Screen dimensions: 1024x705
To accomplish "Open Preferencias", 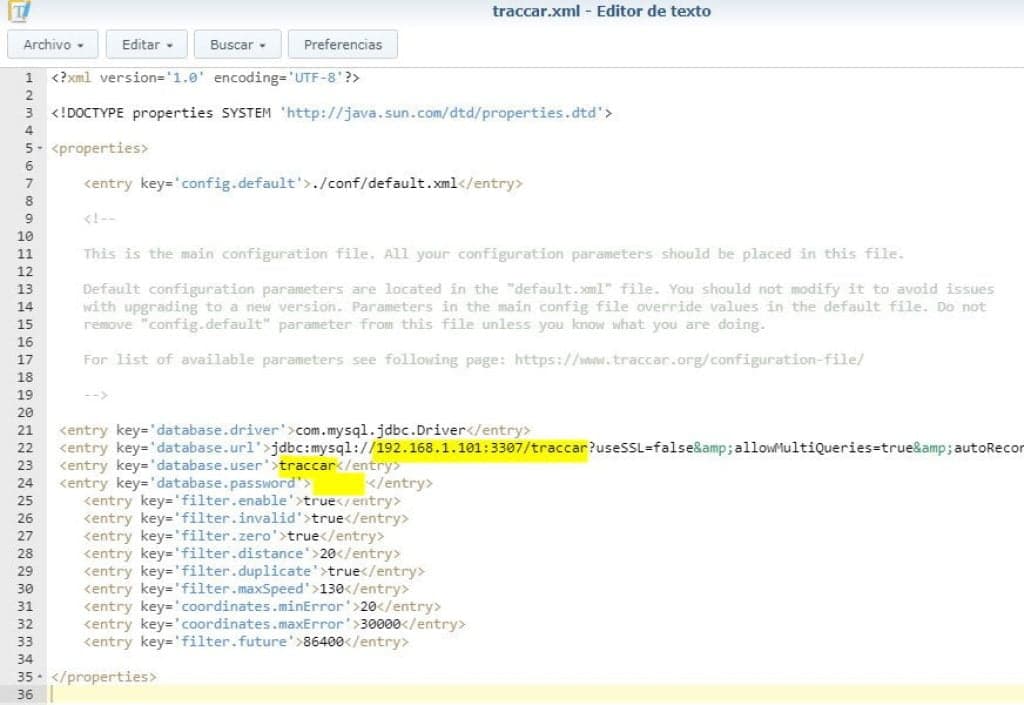I will pos(343,44).
